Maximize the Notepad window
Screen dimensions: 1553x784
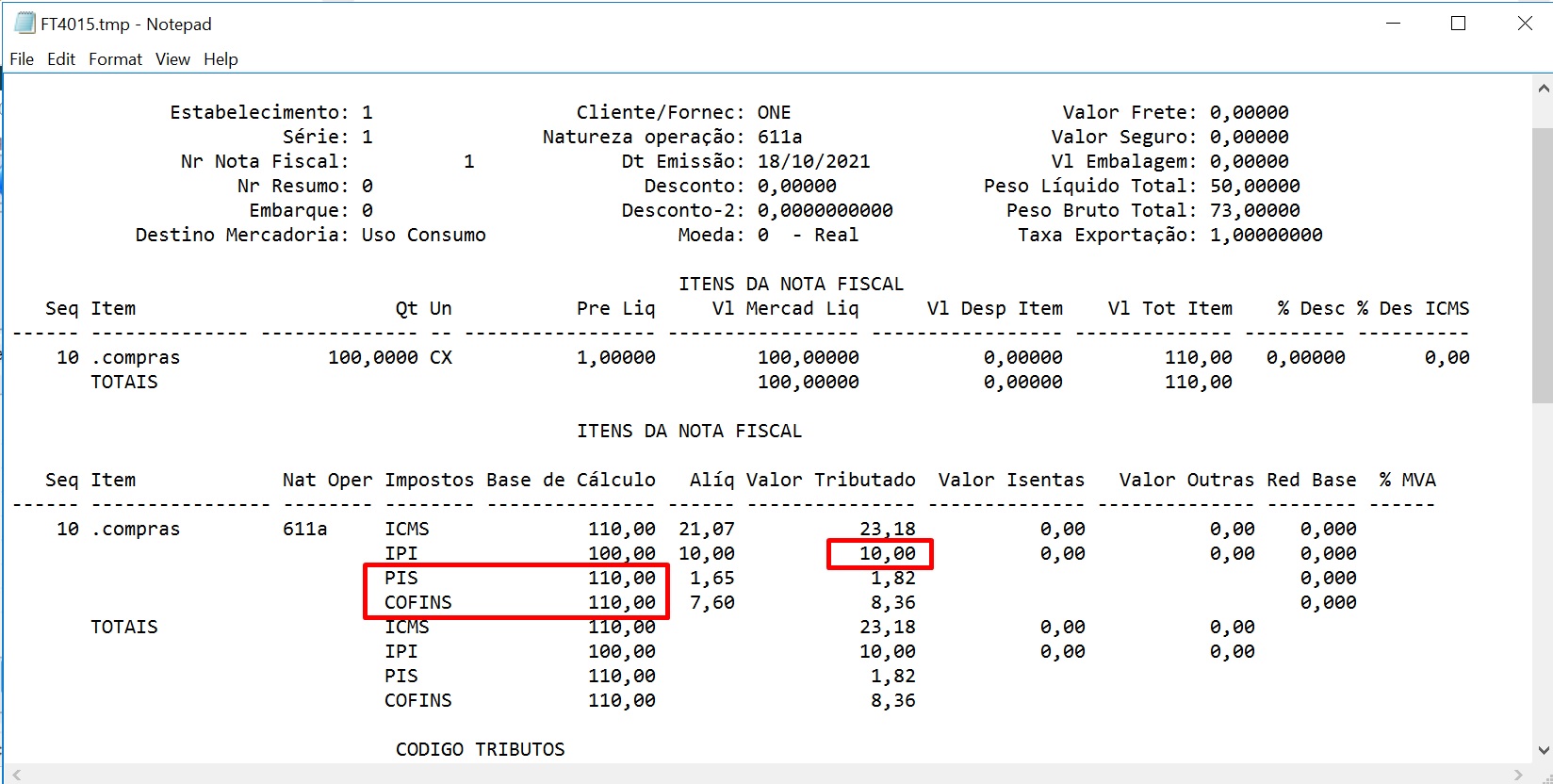click(1459, 24)
